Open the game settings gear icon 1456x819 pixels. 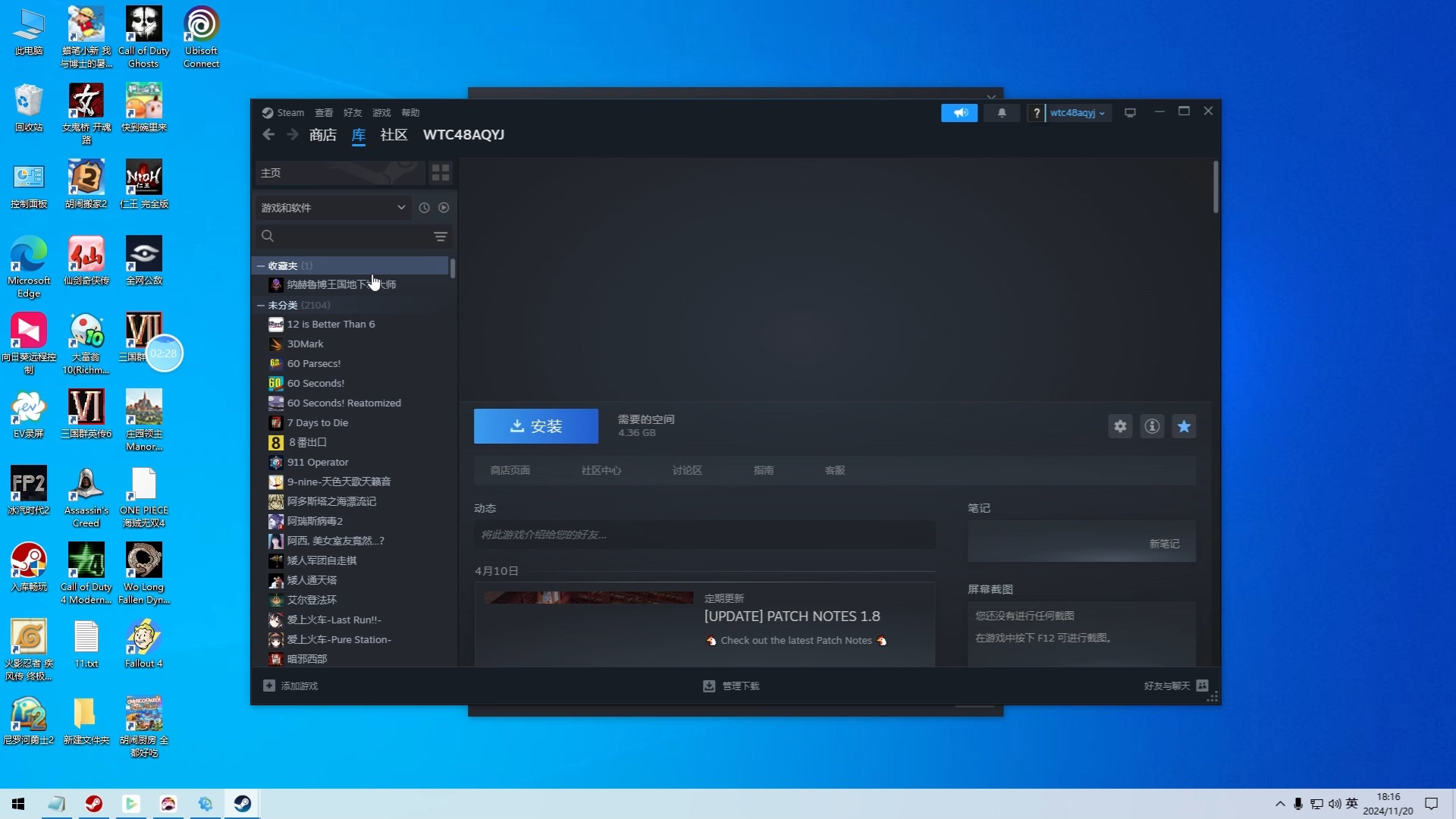coord(1120,426)
